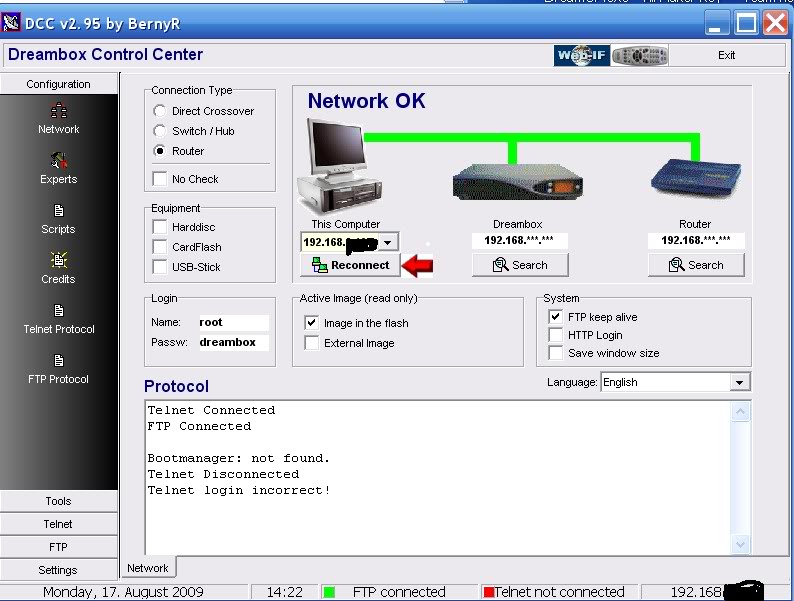Screen dimensions: 794x601
Task: Click protocol log scroll down arrow
Action: pyautogui.click(x=740, y=545)
